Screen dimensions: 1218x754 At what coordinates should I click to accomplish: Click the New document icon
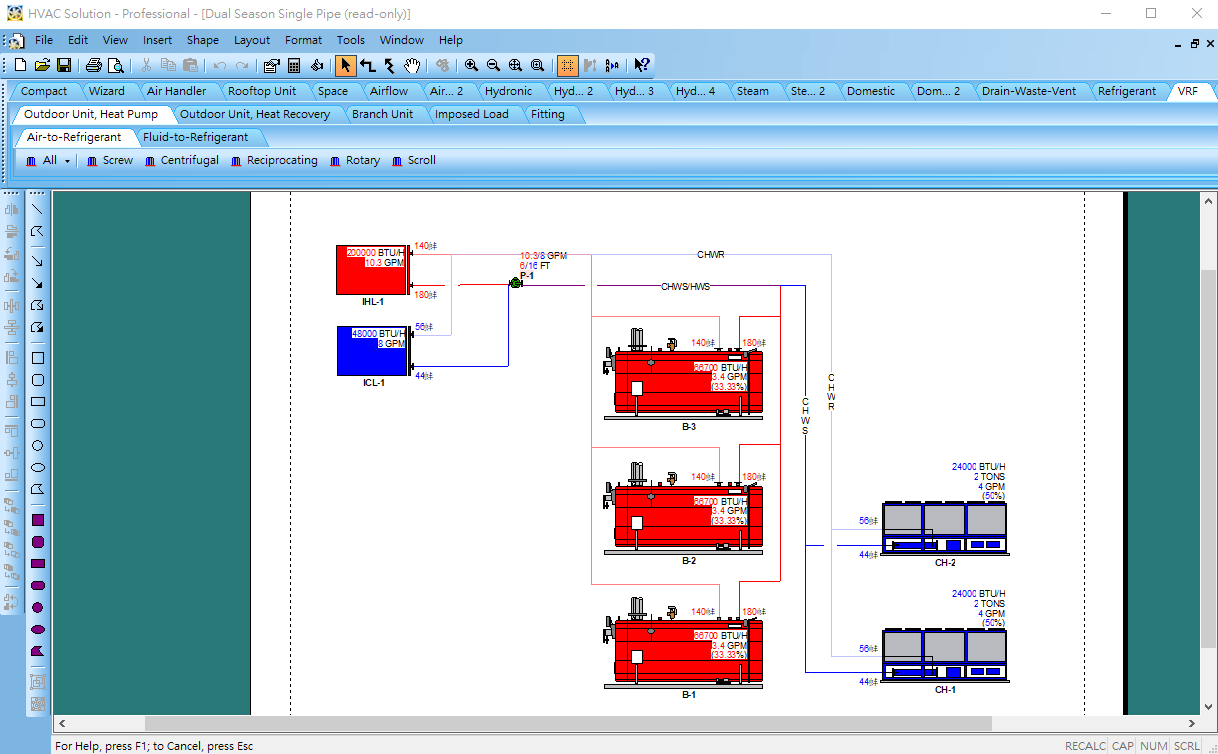[21, 65]
